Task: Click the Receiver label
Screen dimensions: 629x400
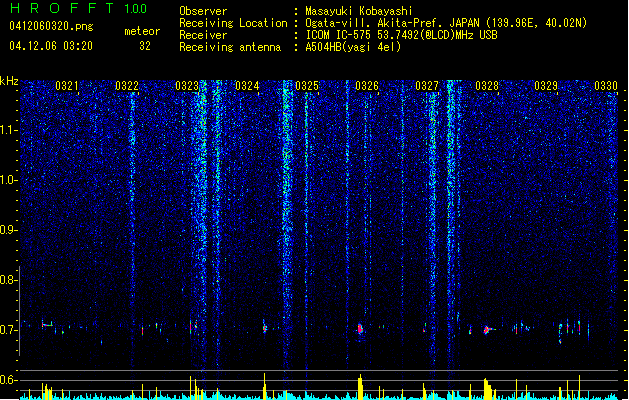Action: coord(203,35)
